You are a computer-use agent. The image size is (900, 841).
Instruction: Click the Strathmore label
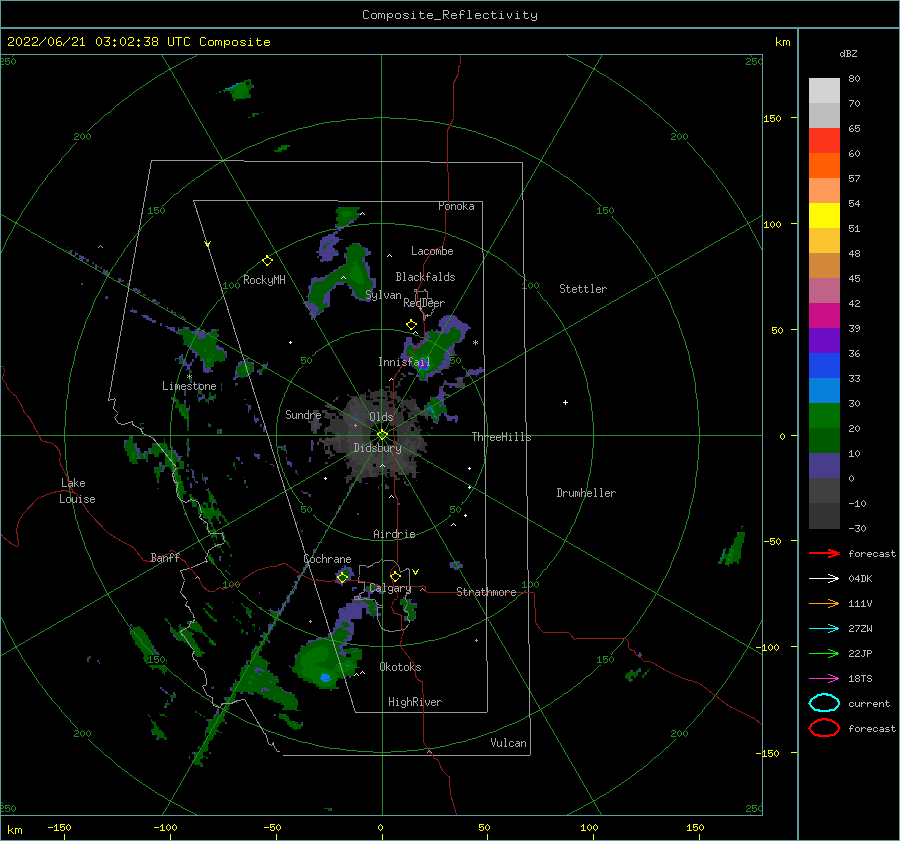[486, 592]
